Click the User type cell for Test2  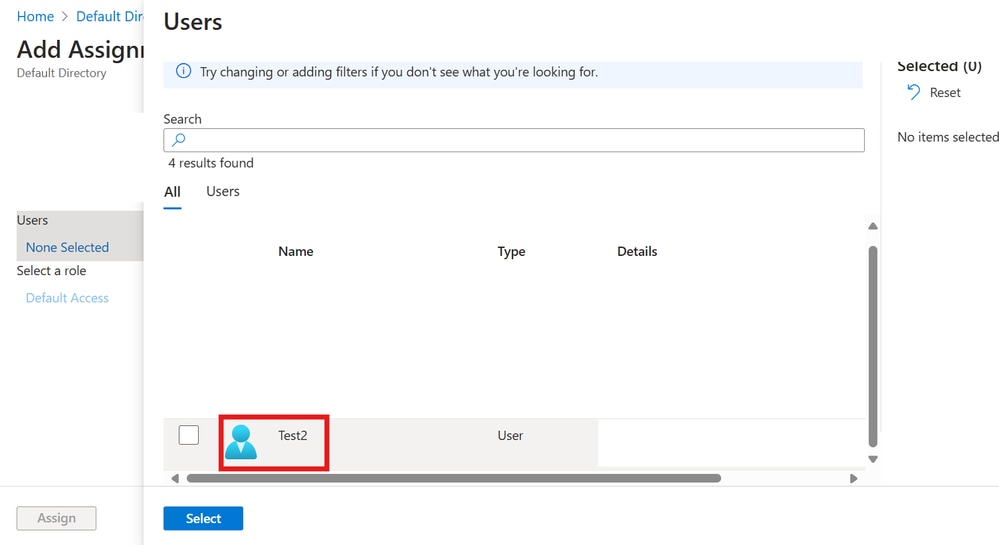[510, 435]
